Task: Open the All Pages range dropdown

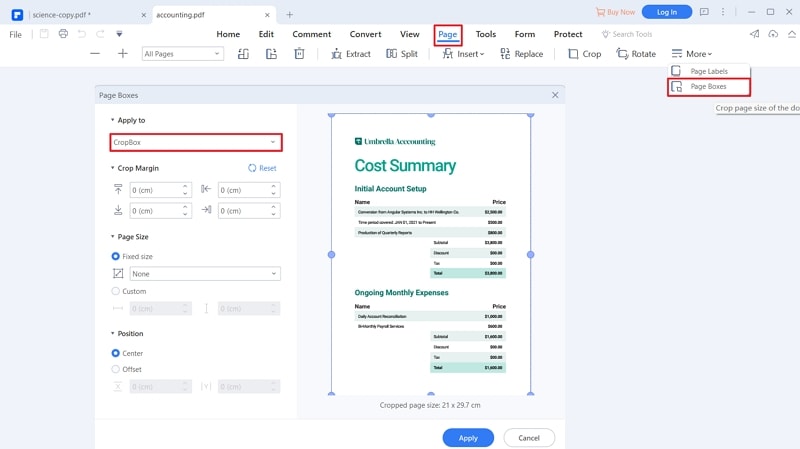Action: pos(182,54)
